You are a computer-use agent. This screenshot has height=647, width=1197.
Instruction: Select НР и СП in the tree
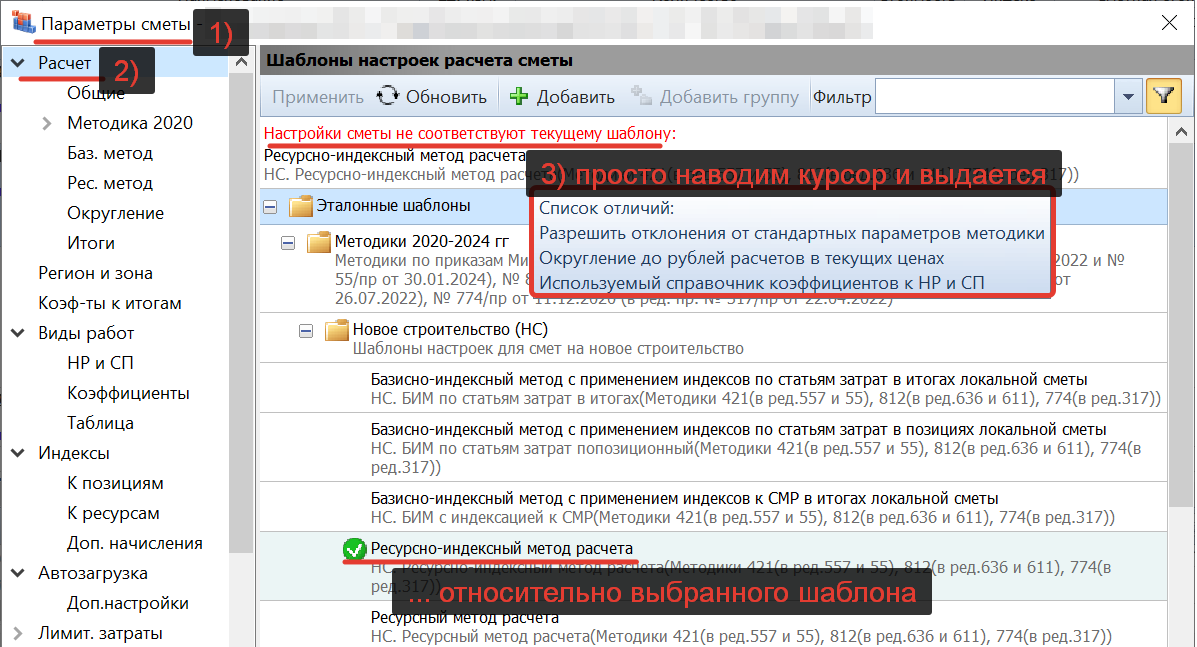pos(100,363)
